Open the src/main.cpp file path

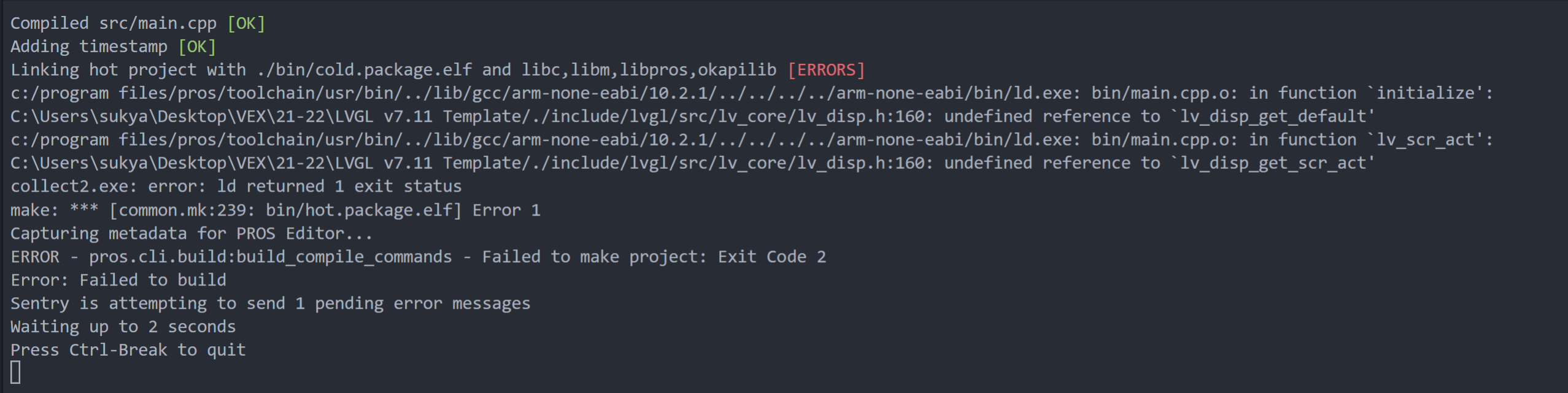click(158, 23)
